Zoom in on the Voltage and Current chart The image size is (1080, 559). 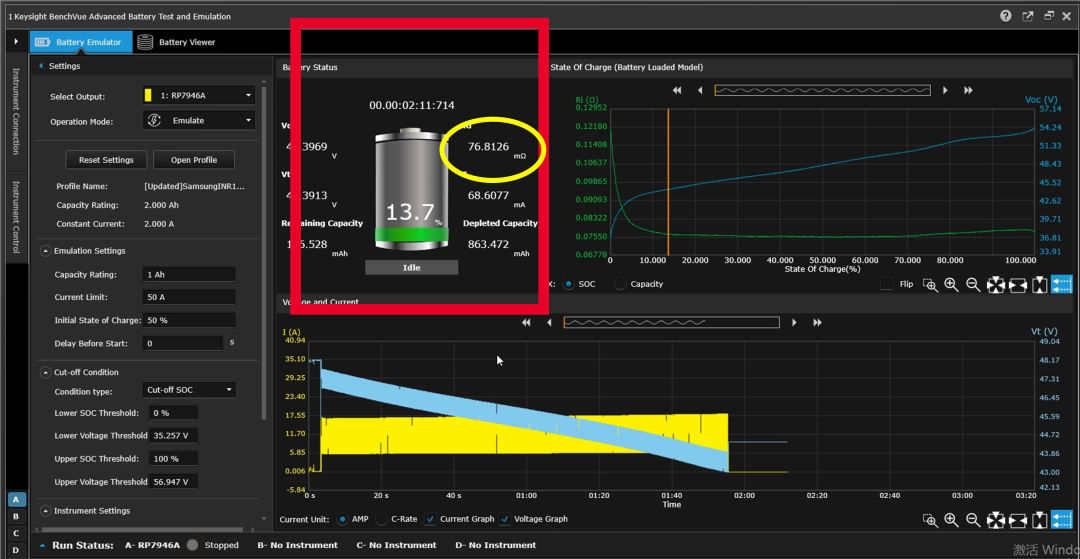[951, 519]
